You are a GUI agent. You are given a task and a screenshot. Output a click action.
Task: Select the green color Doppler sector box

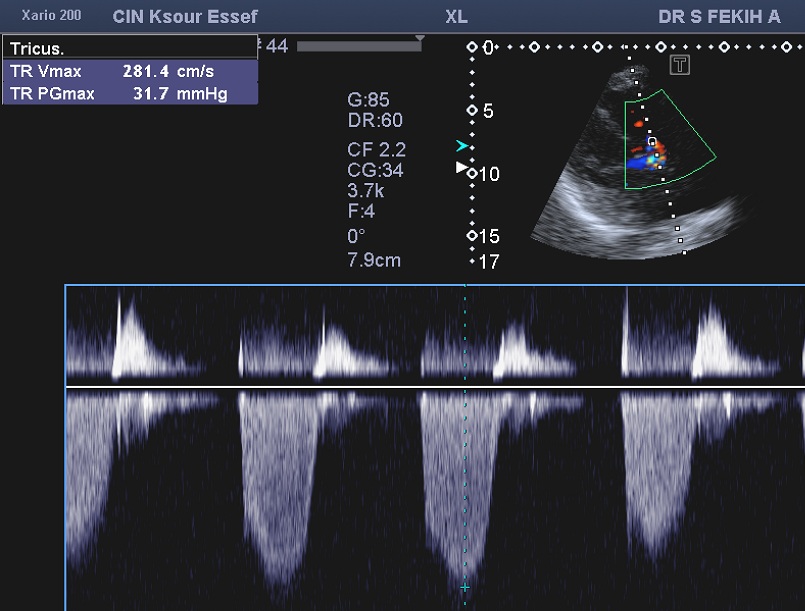[669, 140]
